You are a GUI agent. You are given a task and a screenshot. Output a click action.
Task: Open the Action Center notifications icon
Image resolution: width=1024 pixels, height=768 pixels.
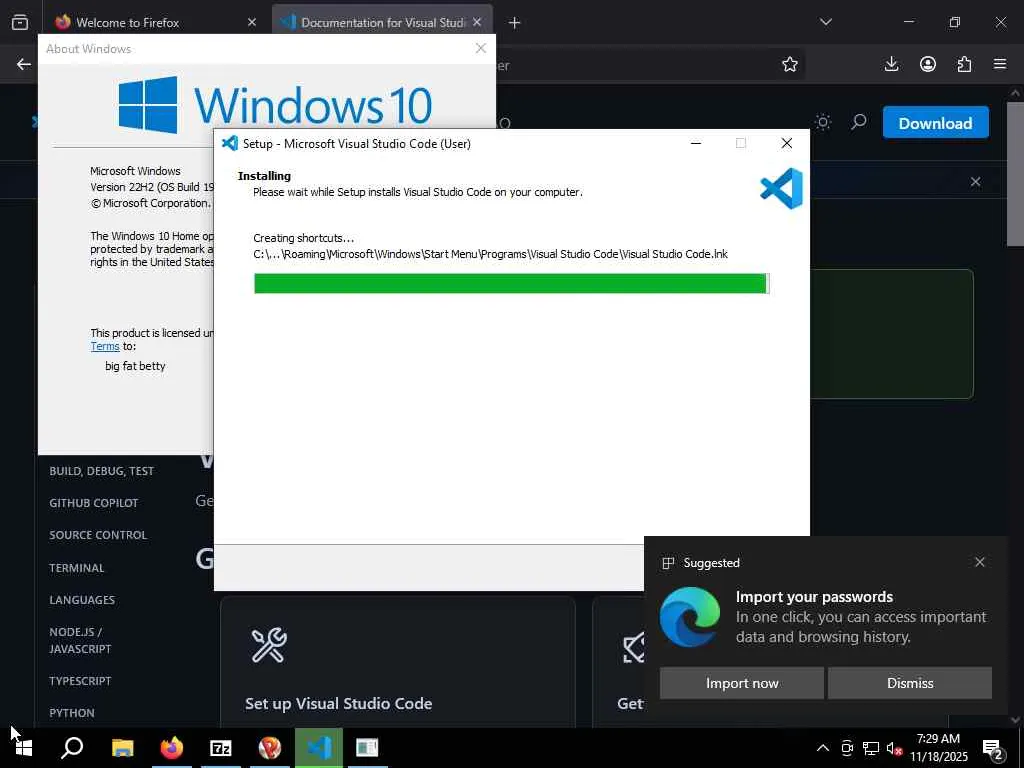click(x=993, y=748)
